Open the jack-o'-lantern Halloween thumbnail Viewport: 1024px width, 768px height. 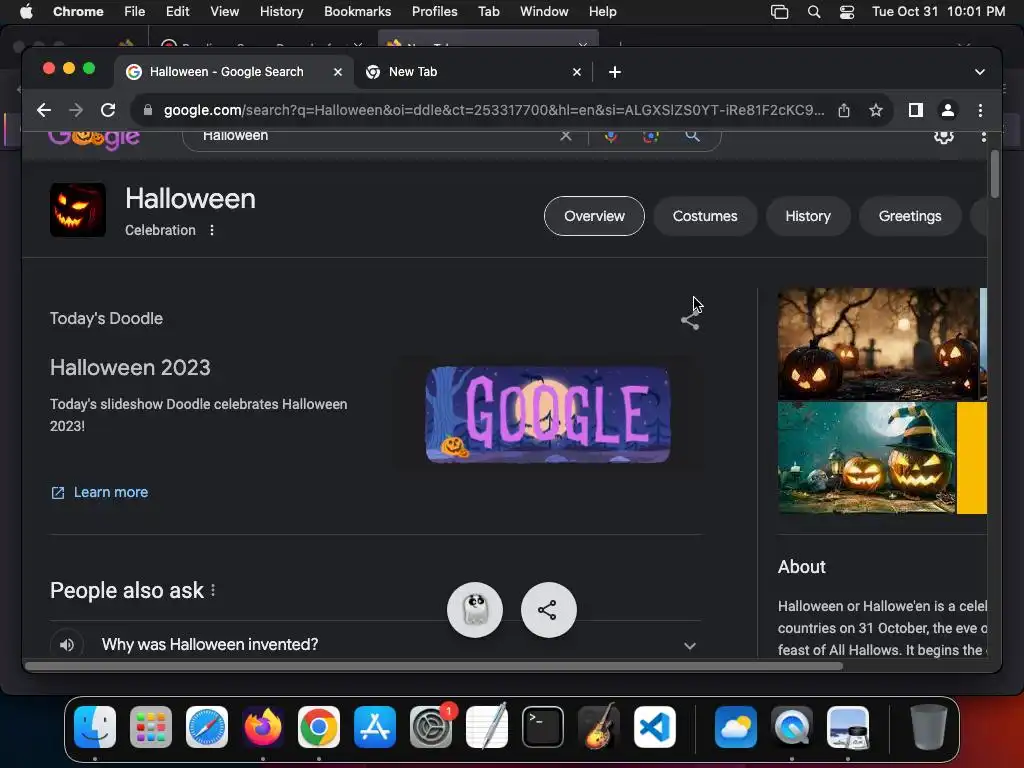[x=78, y=210]
